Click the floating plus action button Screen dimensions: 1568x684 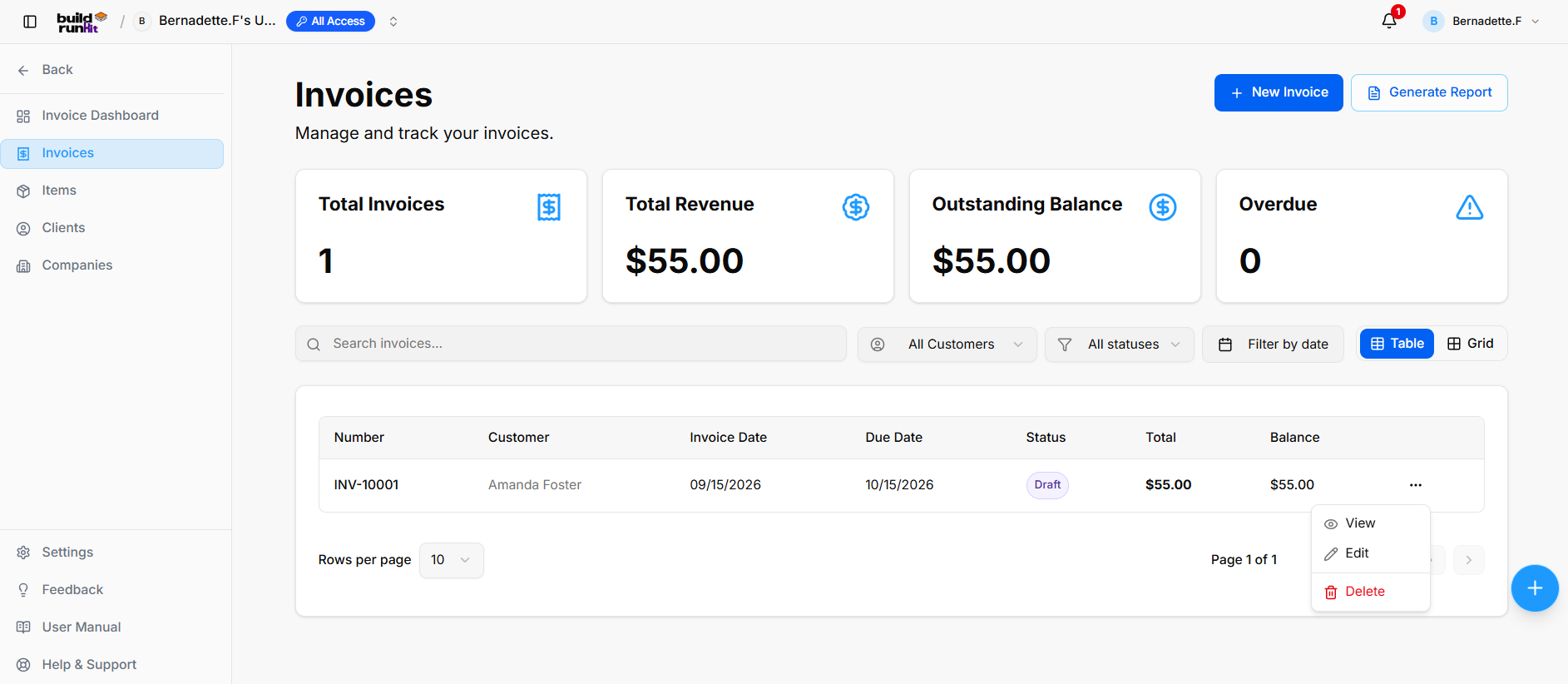pos(1535,588)
